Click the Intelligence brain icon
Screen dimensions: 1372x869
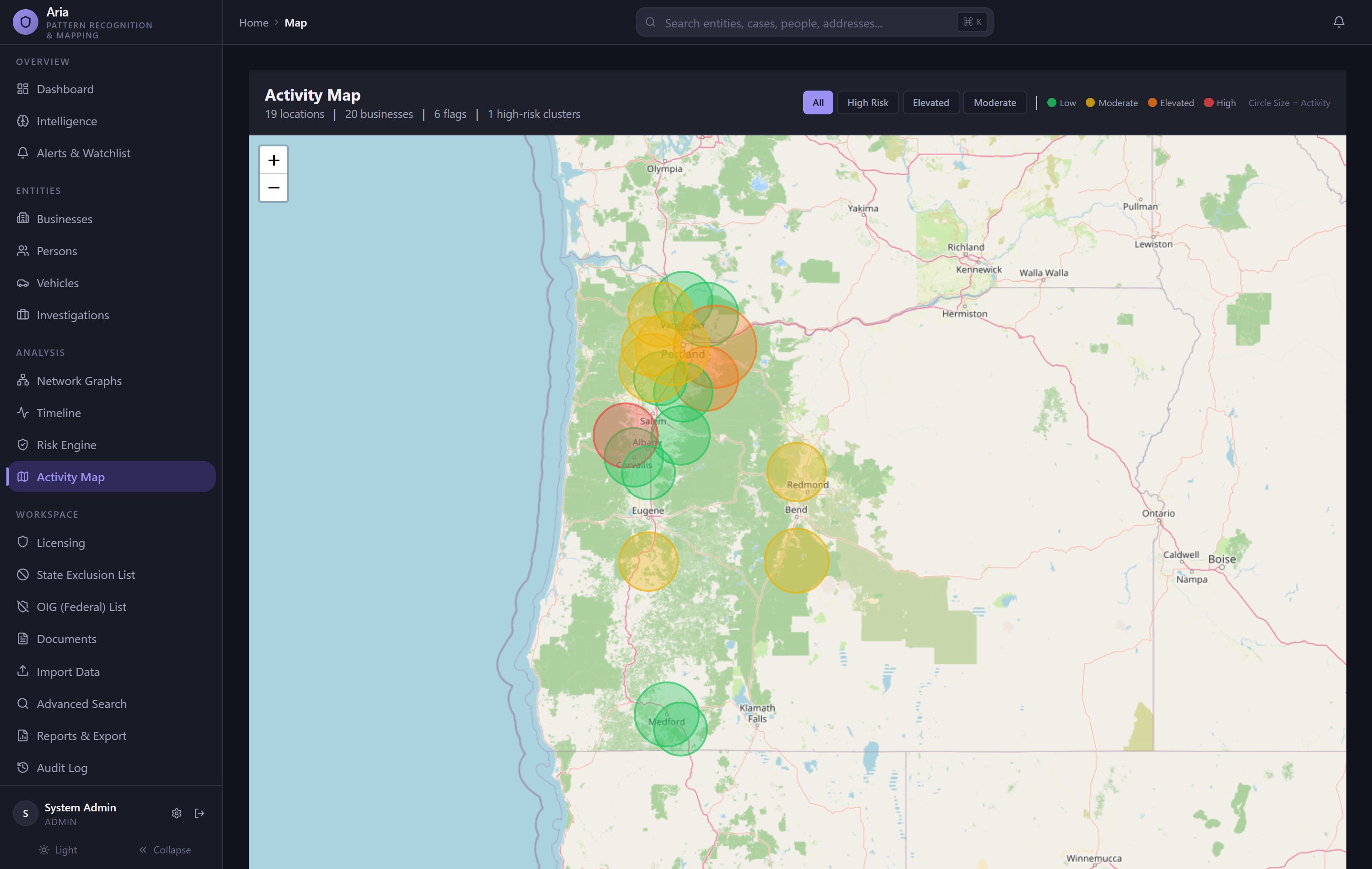(x=23, y=121)
